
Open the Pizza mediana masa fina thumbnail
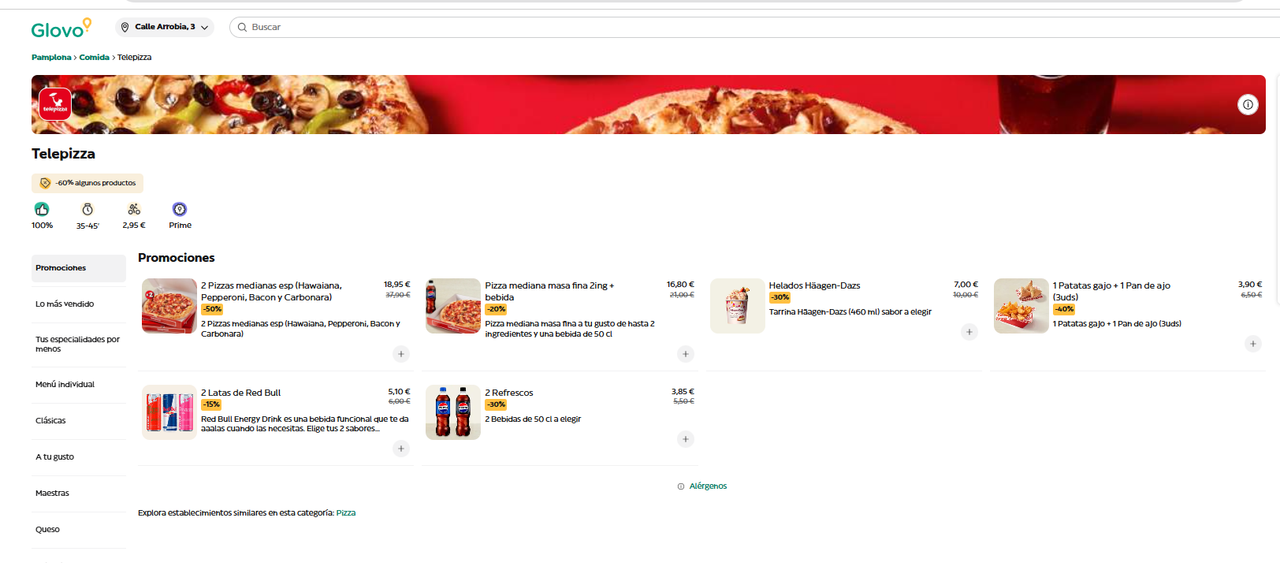coord(453,306)
